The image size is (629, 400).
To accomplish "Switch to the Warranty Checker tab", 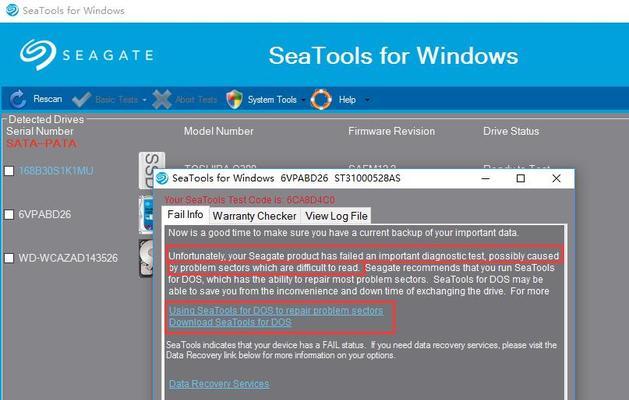I will (254, 216).
